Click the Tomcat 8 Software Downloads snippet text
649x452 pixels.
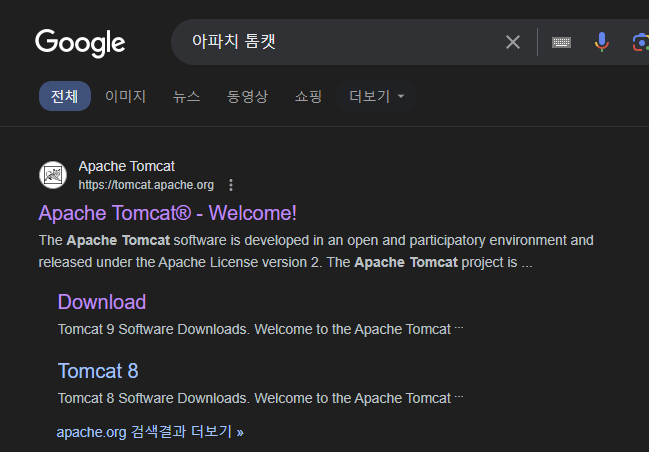pos(261,398)
